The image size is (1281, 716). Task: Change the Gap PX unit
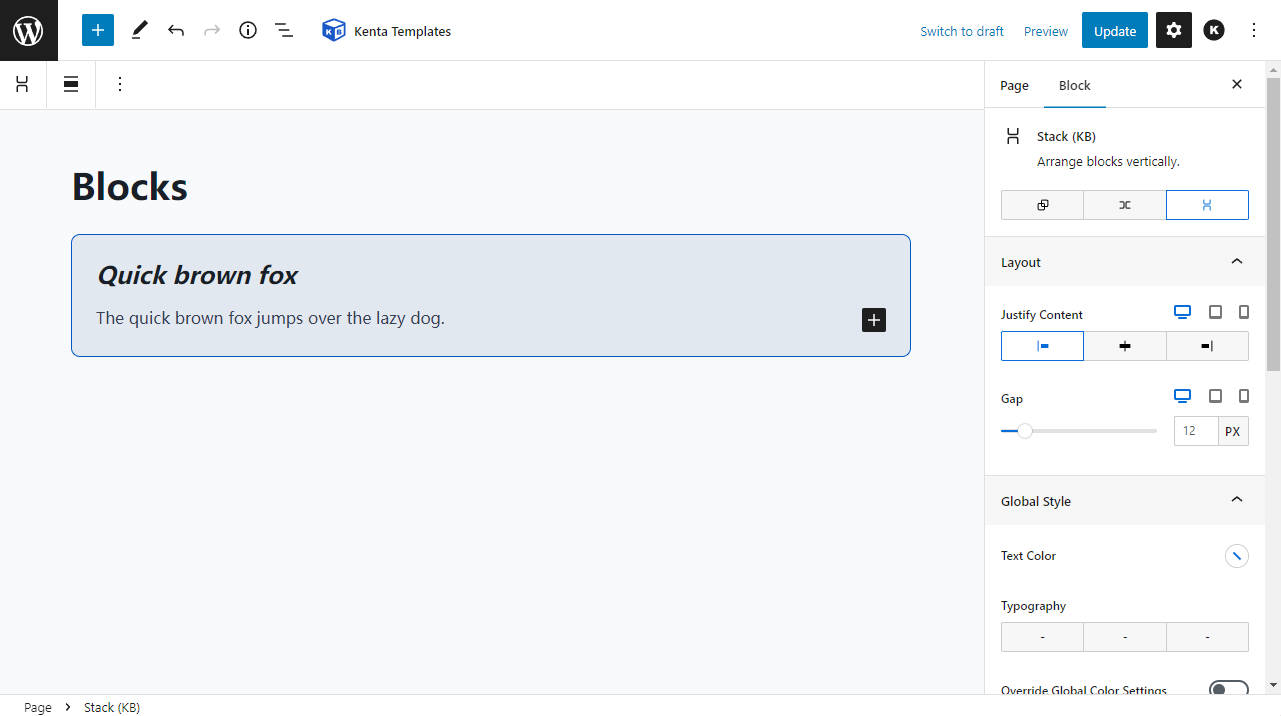tap(1233, 431)
